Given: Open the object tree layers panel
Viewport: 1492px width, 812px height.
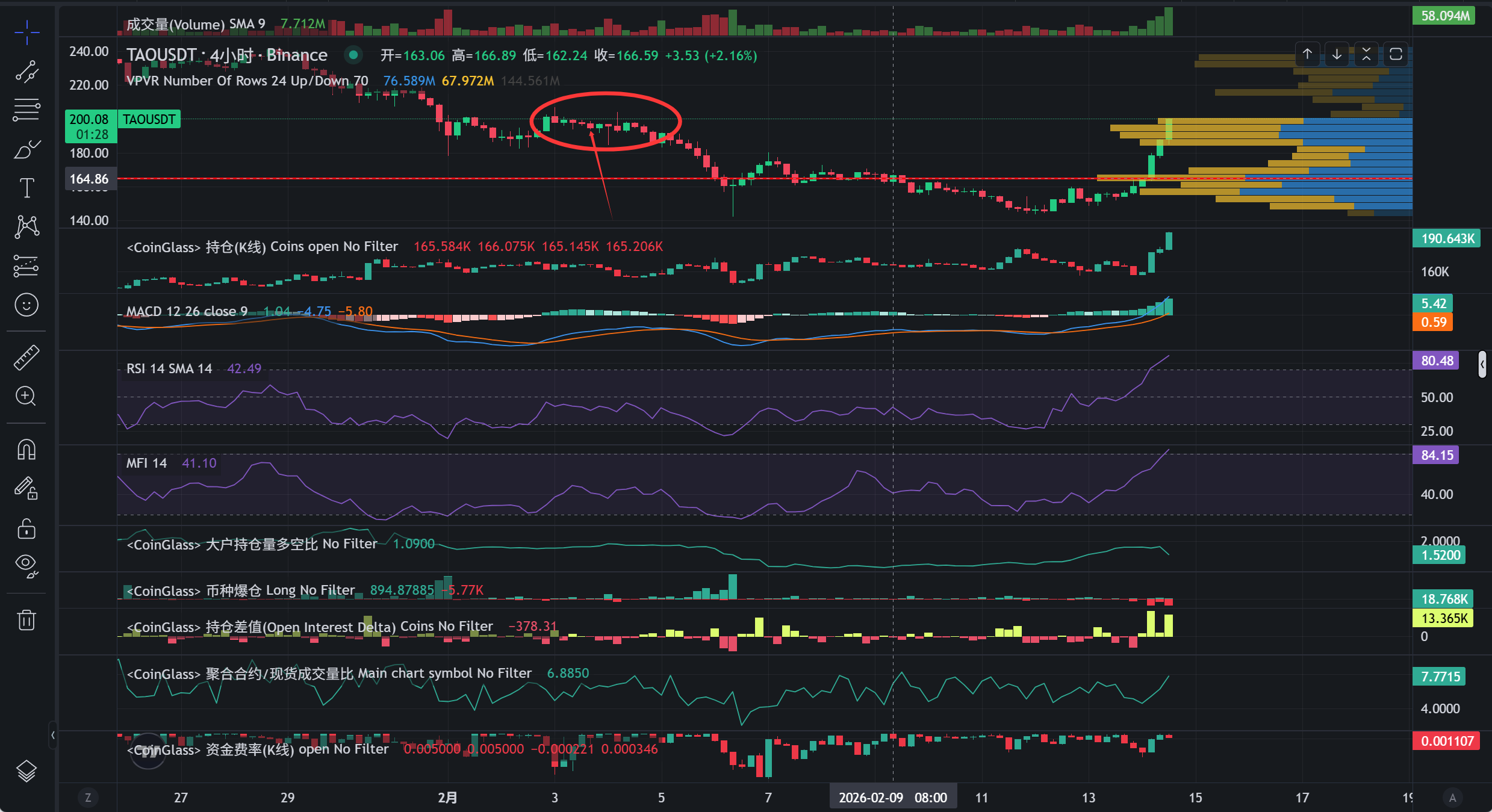Looking at the screenshot, I should [x=26, y=771].
